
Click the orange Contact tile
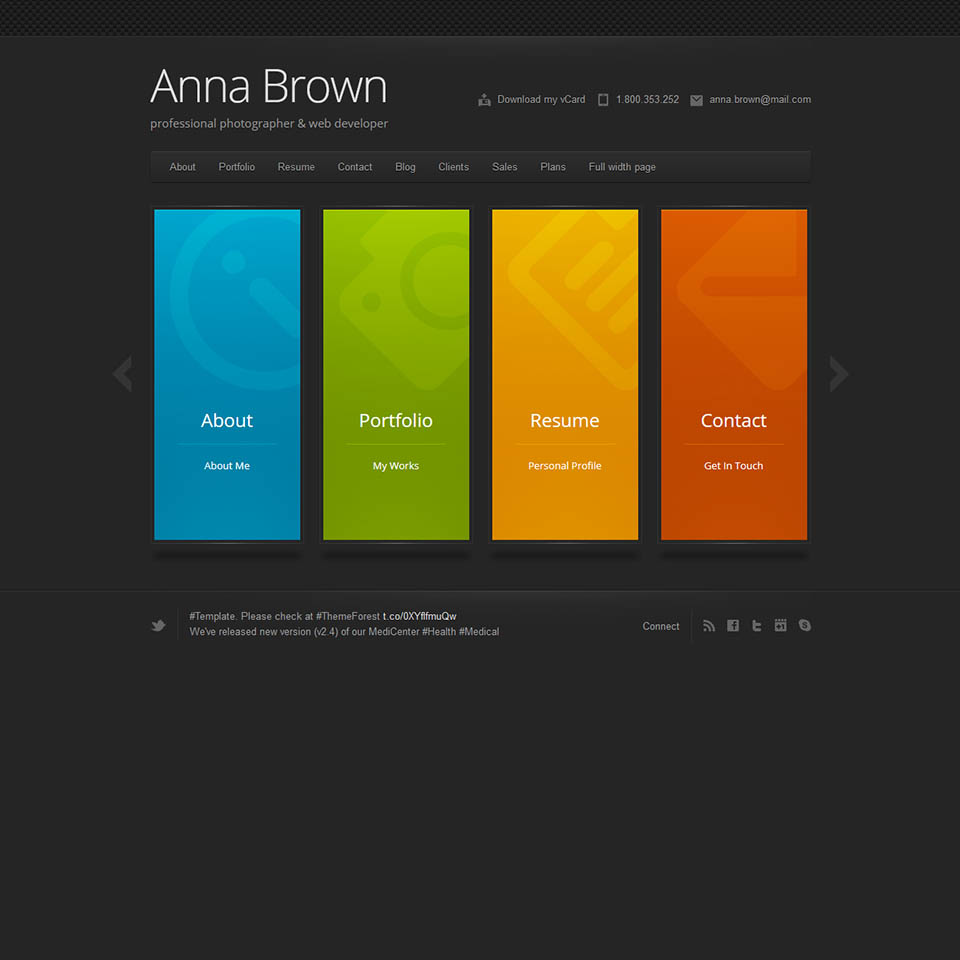coord(734,375)
